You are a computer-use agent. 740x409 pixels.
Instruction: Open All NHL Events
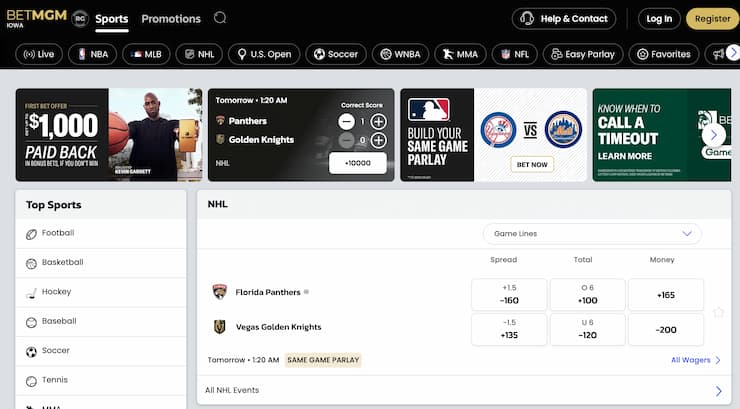tap(464, 390)
